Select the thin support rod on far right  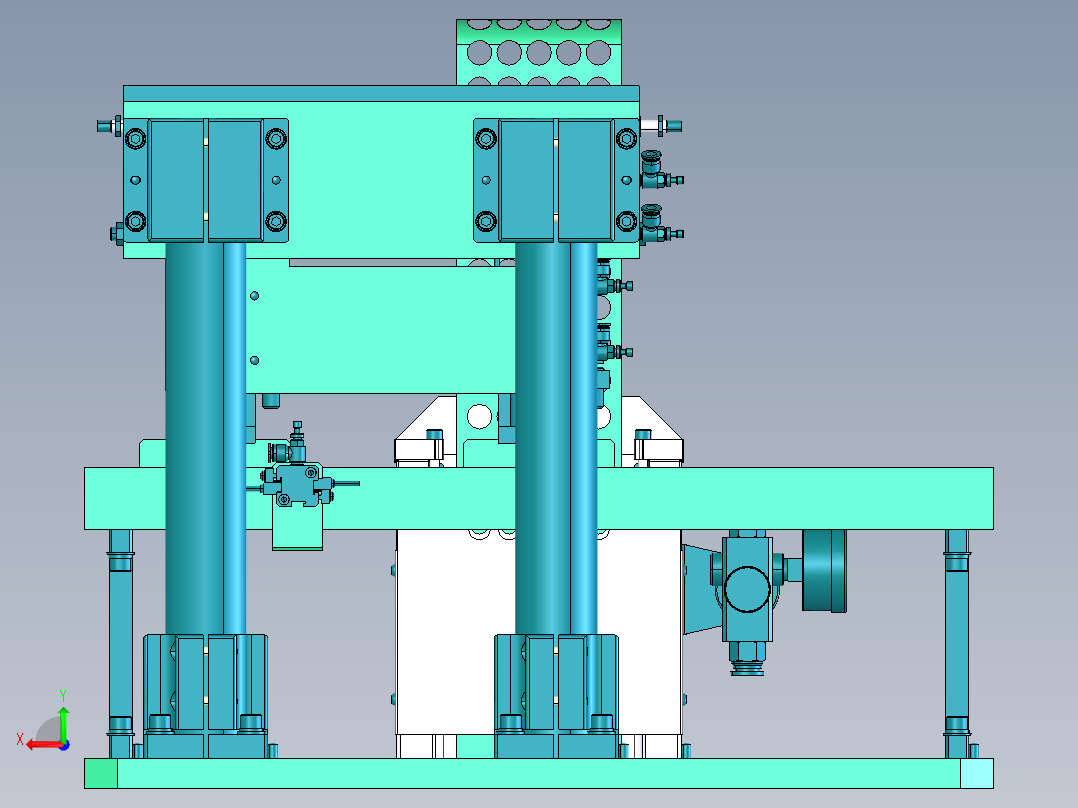(x=956, y=643)
